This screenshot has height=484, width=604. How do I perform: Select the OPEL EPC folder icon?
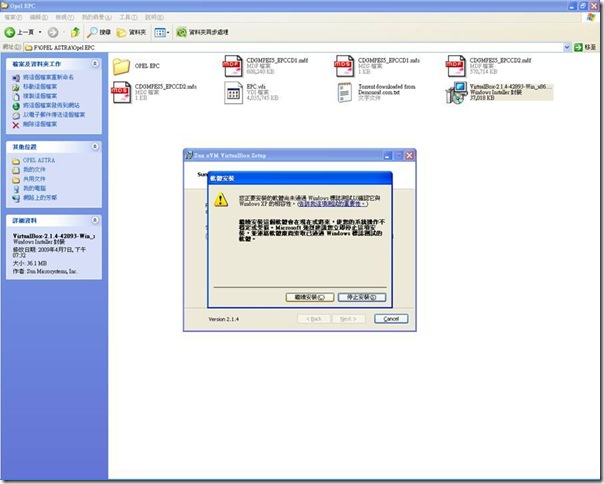click(121, 66)
